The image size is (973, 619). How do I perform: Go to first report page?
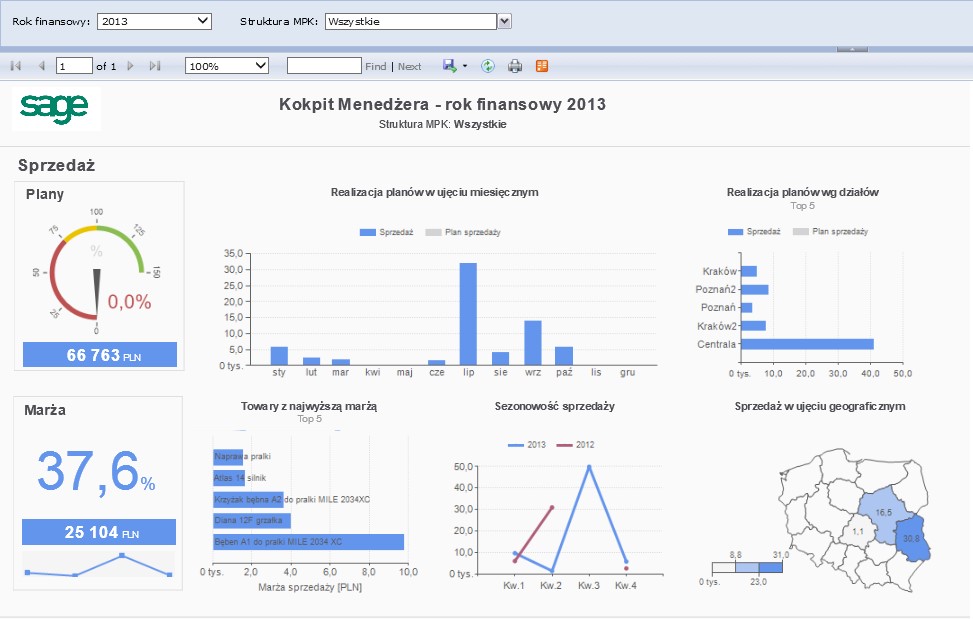coord(15,66)
